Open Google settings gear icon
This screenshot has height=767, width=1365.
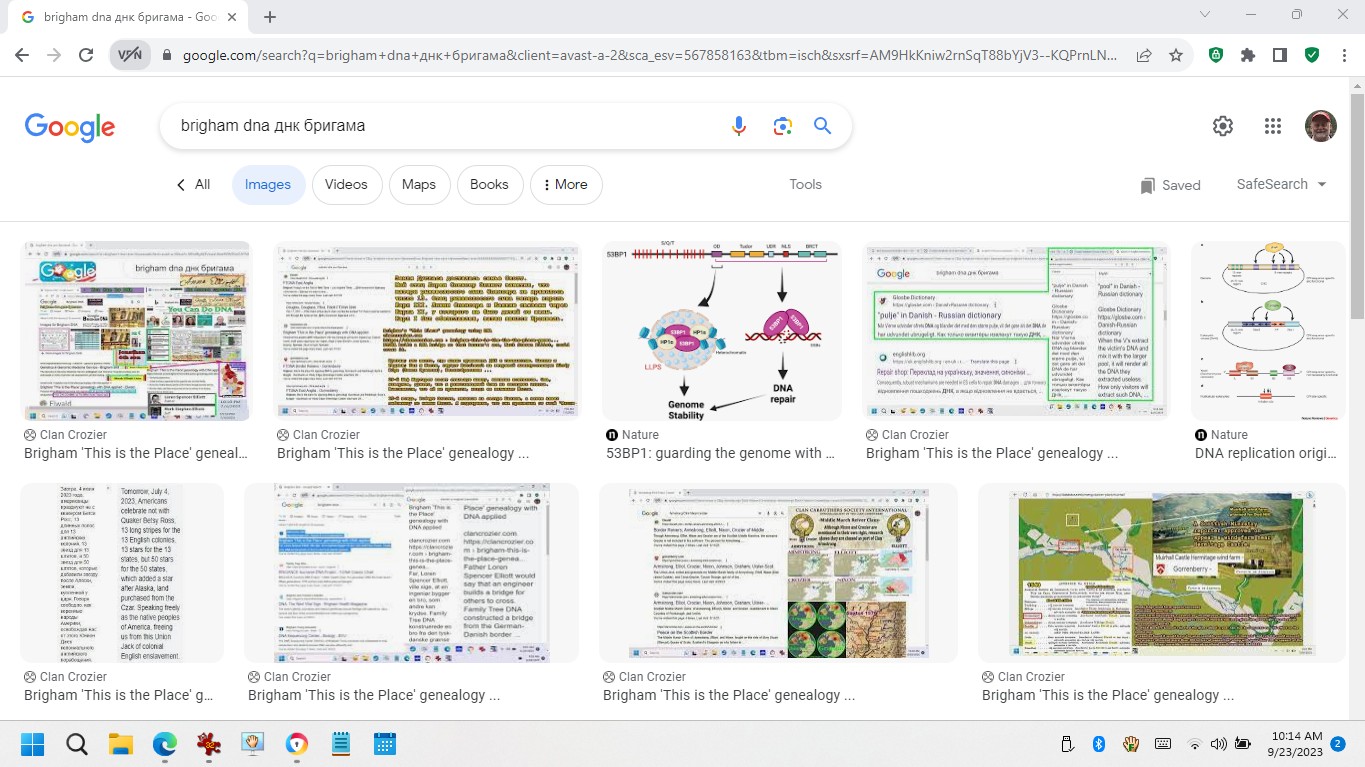point(1222,126)
